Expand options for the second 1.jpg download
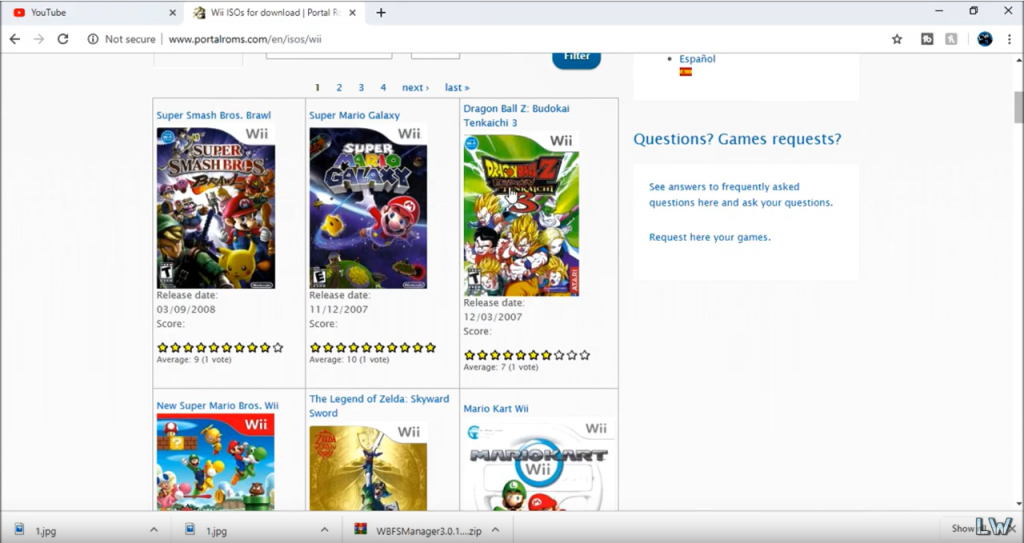 tap(325, 529)
